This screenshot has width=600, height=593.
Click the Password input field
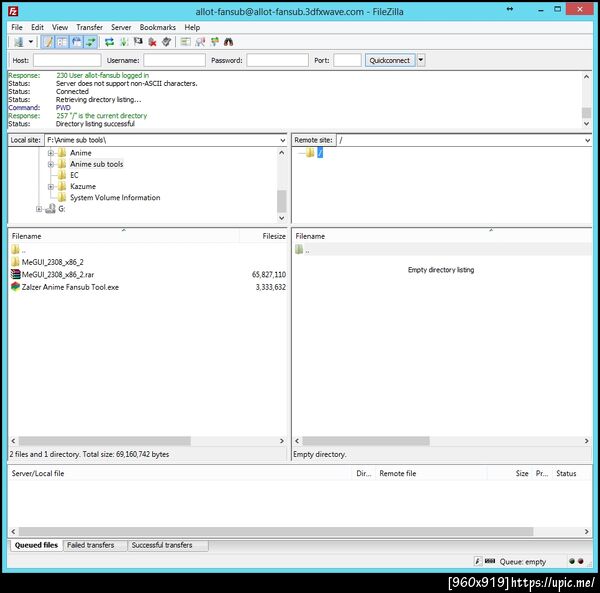(x=277, y=60)
